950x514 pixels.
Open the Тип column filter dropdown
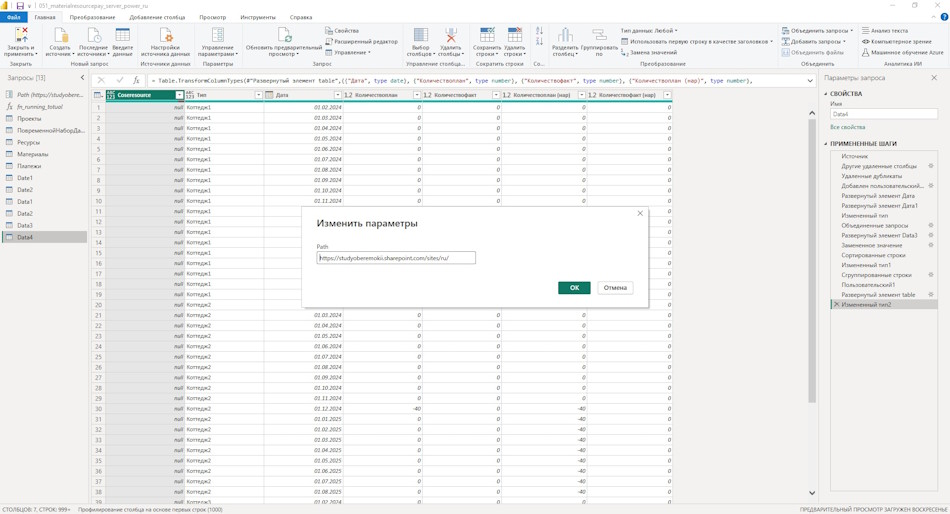click(259, 95)
